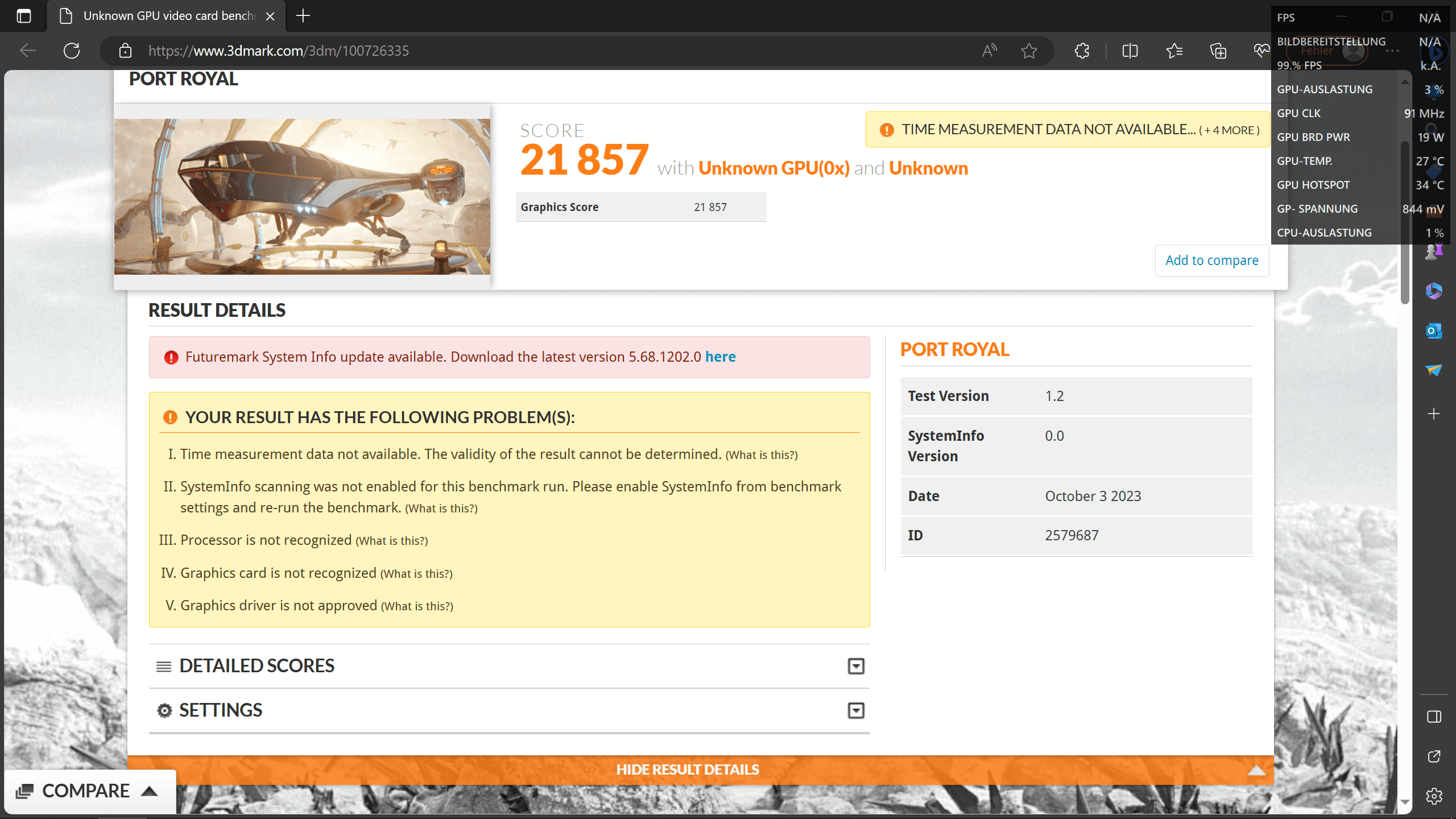
Task: Click Add to compare button
Action: click(x=1211, y=260)
